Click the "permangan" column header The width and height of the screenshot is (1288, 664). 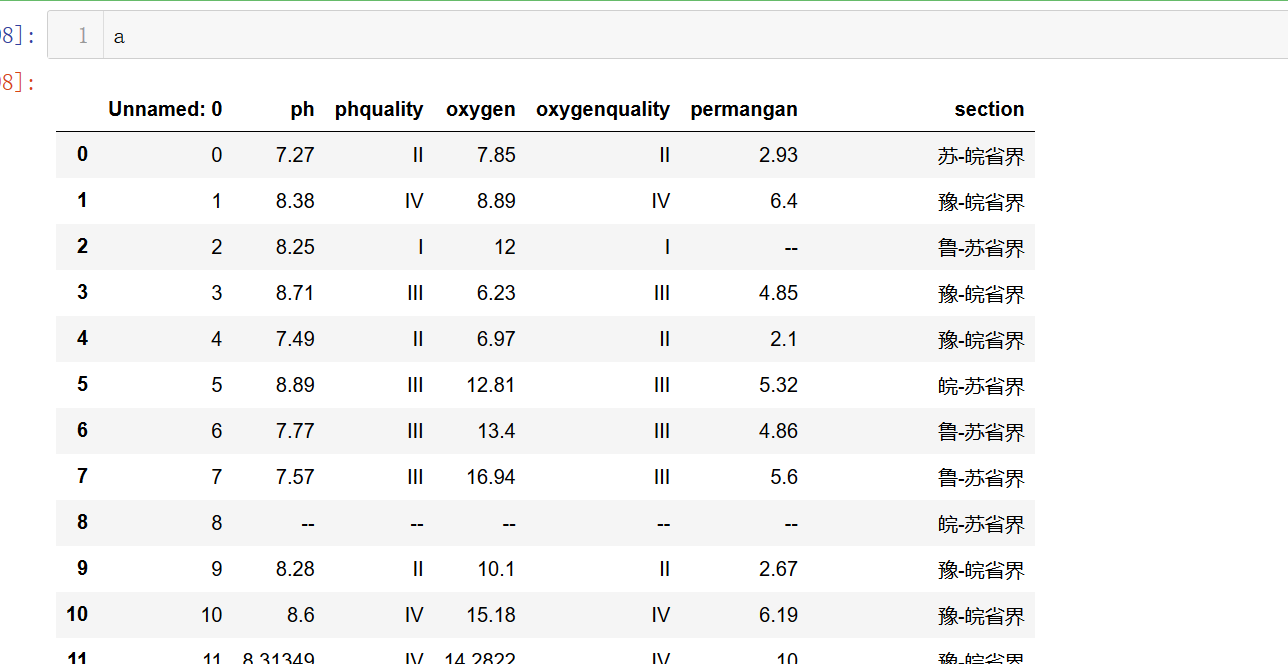tap(743, 109)
